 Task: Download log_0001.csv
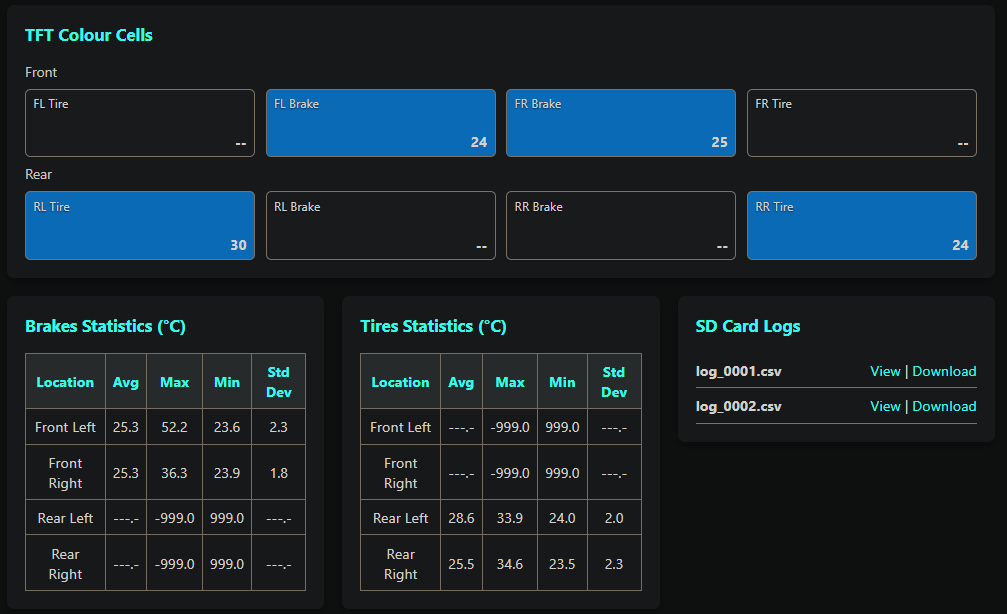pos(944,371)
